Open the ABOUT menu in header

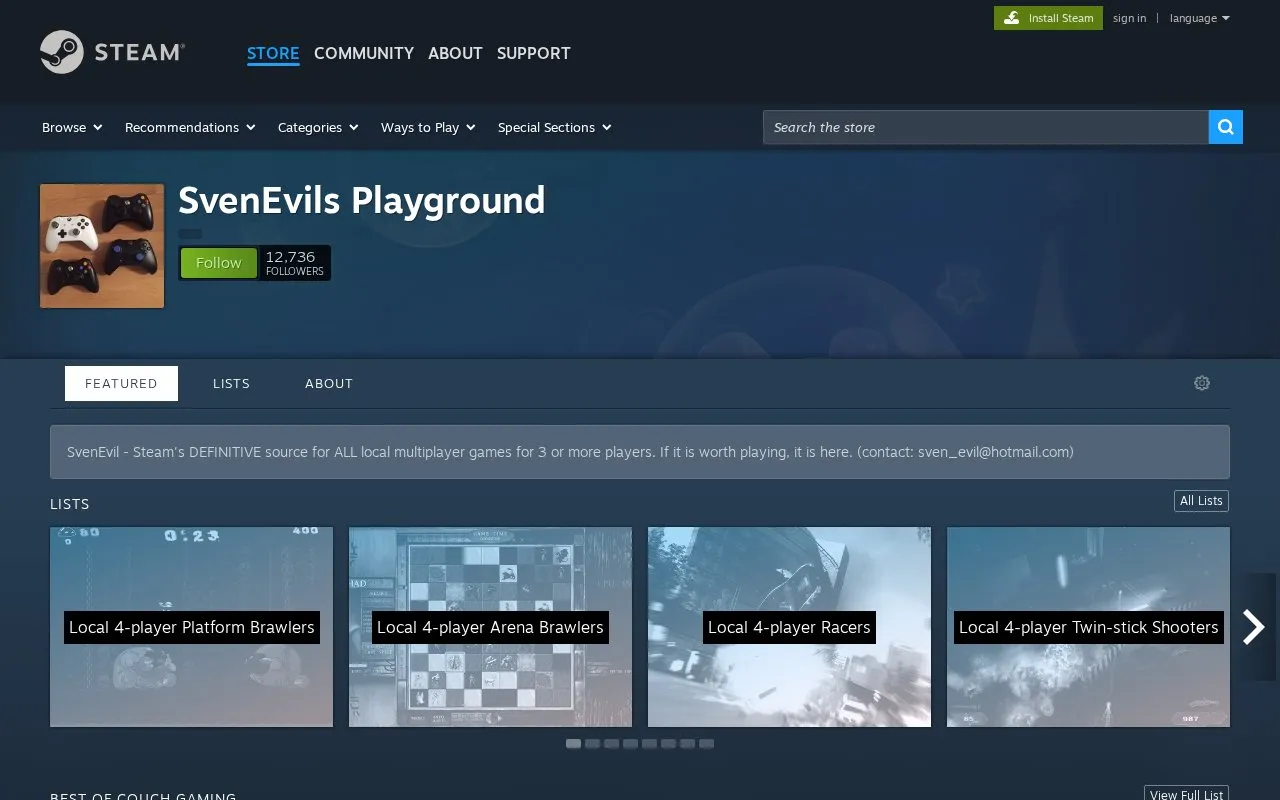[455, 53]
